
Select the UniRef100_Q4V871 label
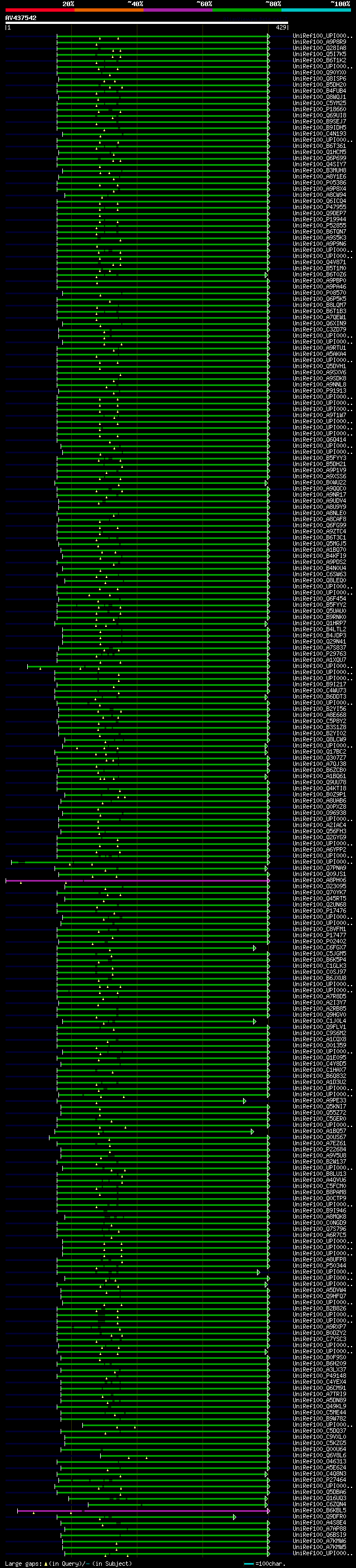[x=319, y=263]
